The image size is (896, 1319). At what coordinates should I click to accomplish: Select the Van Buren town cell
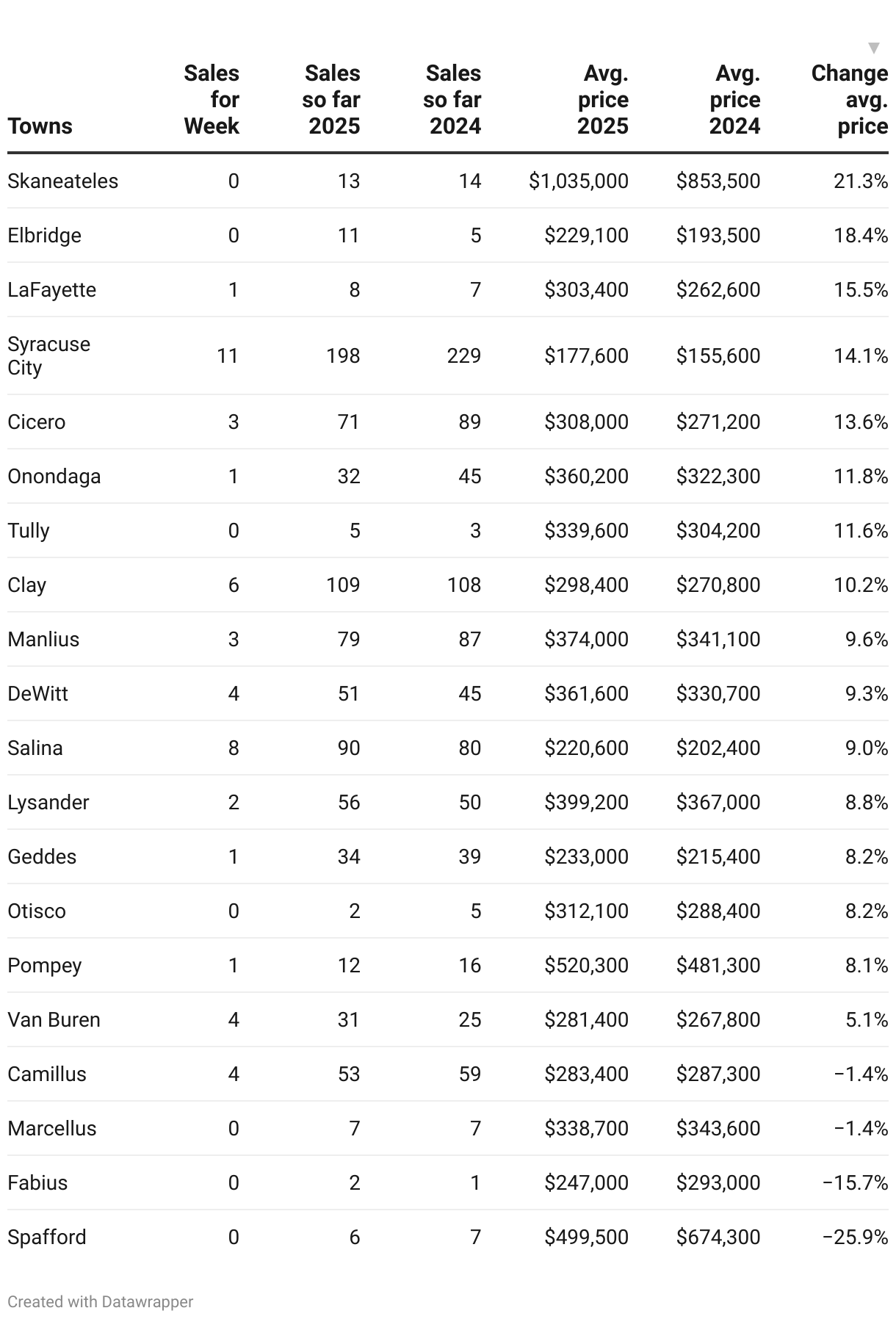click(x=54, y=1020)
